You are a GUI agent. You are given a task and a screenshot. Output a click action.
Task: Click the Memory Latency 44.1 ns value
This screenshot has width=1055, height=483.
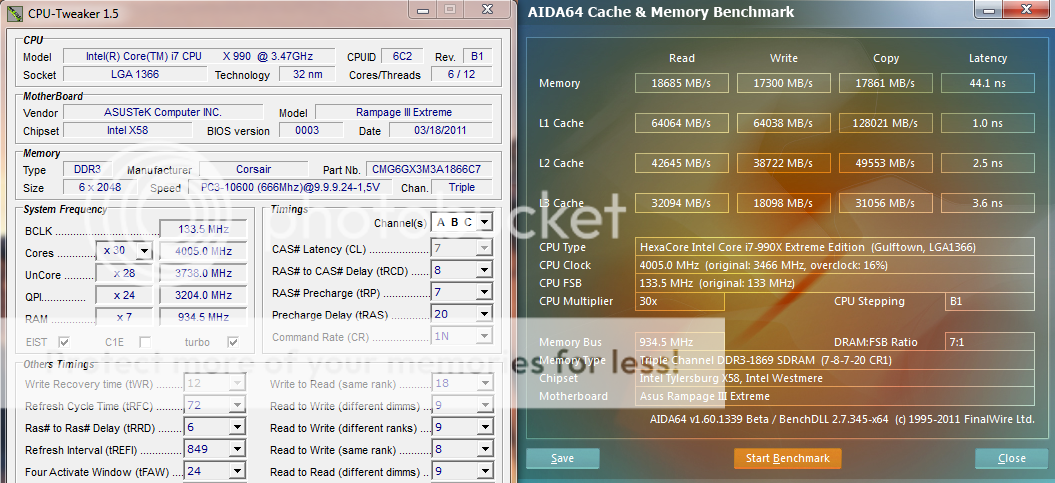988,83
